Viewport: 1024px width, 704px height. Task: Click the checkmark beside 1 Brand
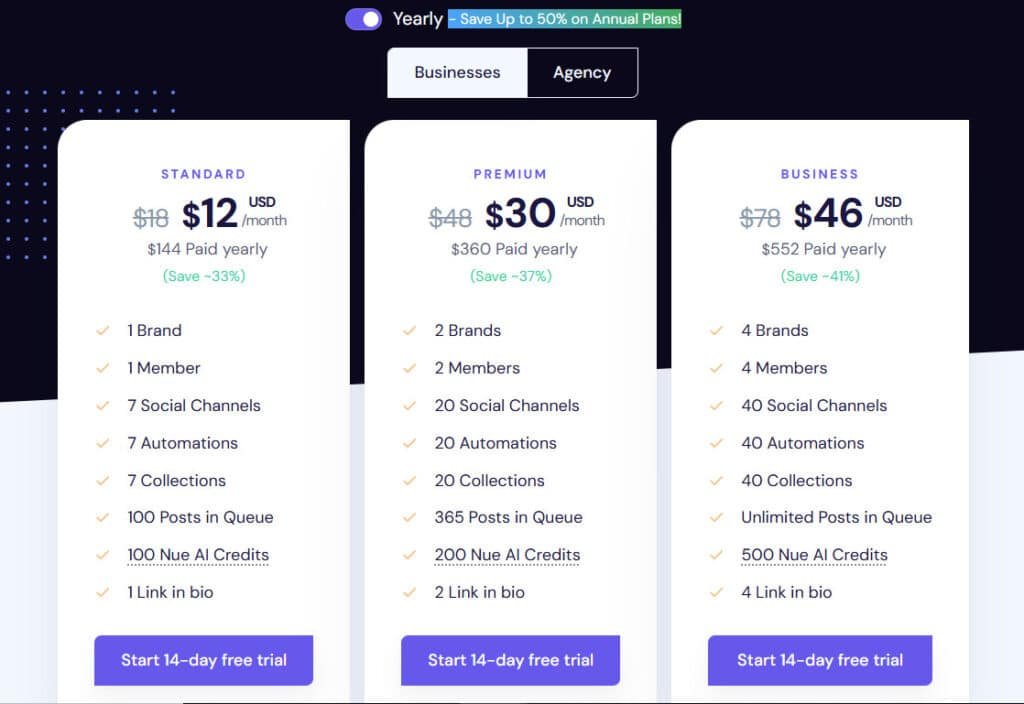coord(103,330)
